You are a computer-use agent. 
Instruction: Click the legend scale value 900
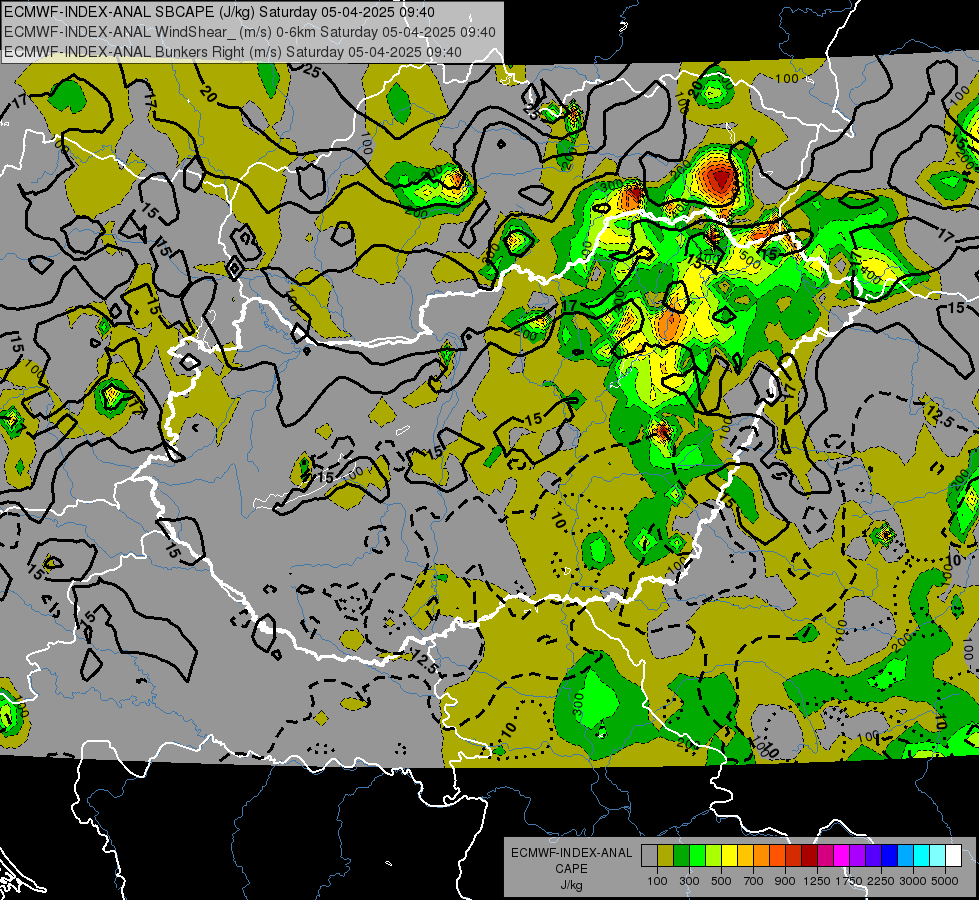click(x=785, y=881)
